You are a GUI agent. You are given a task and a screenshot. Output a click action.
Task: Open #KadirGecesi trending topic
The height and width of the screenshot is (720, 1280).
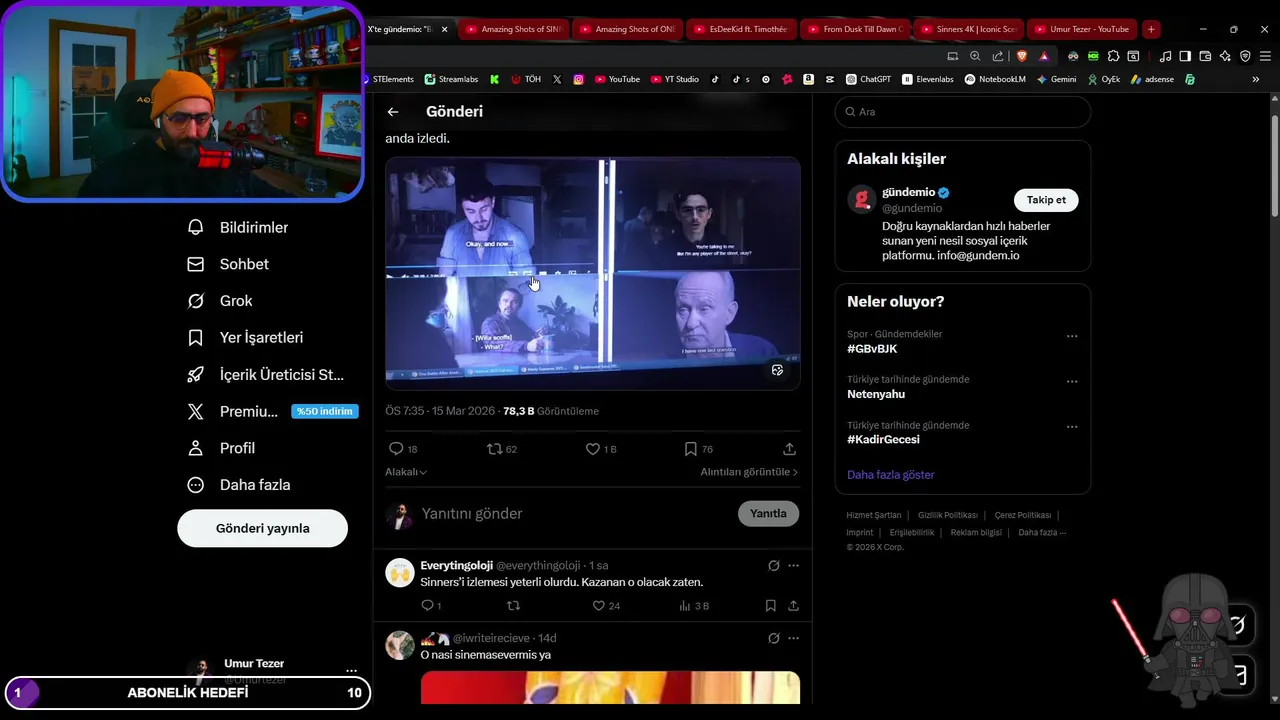click(x=883, y=440)
